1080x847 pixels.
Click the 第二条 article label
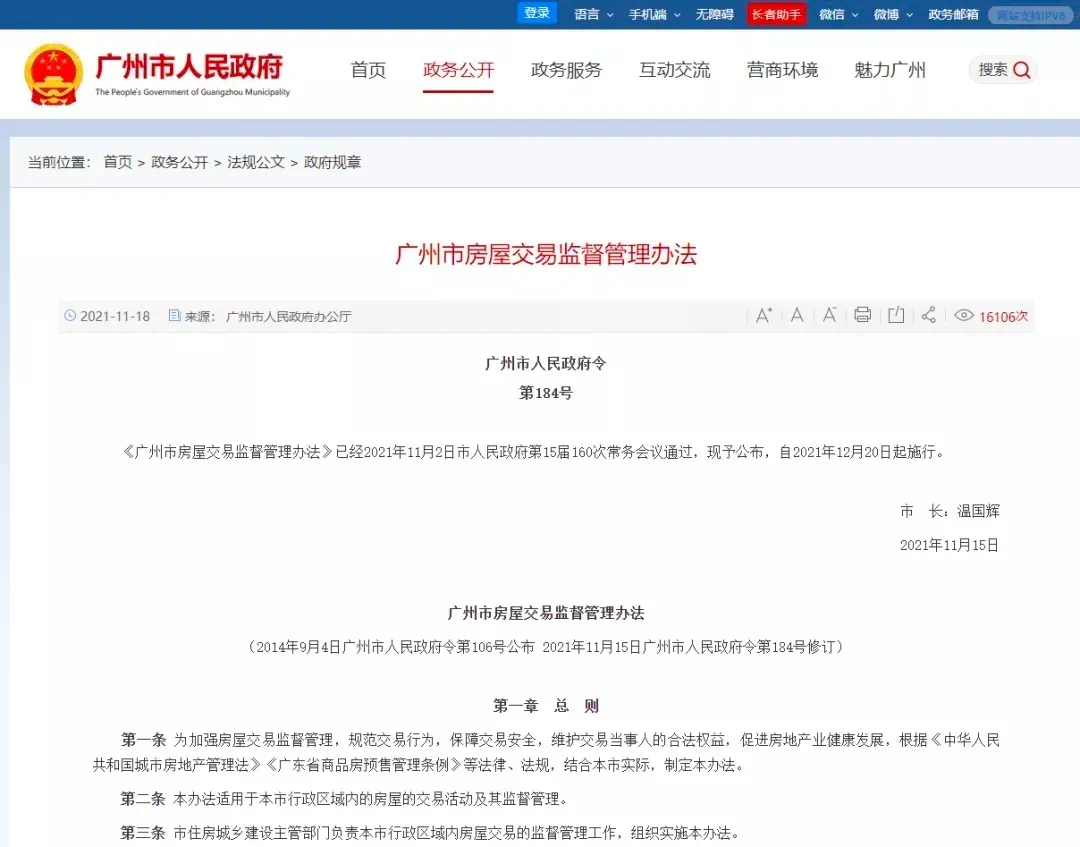pos(143,799)
